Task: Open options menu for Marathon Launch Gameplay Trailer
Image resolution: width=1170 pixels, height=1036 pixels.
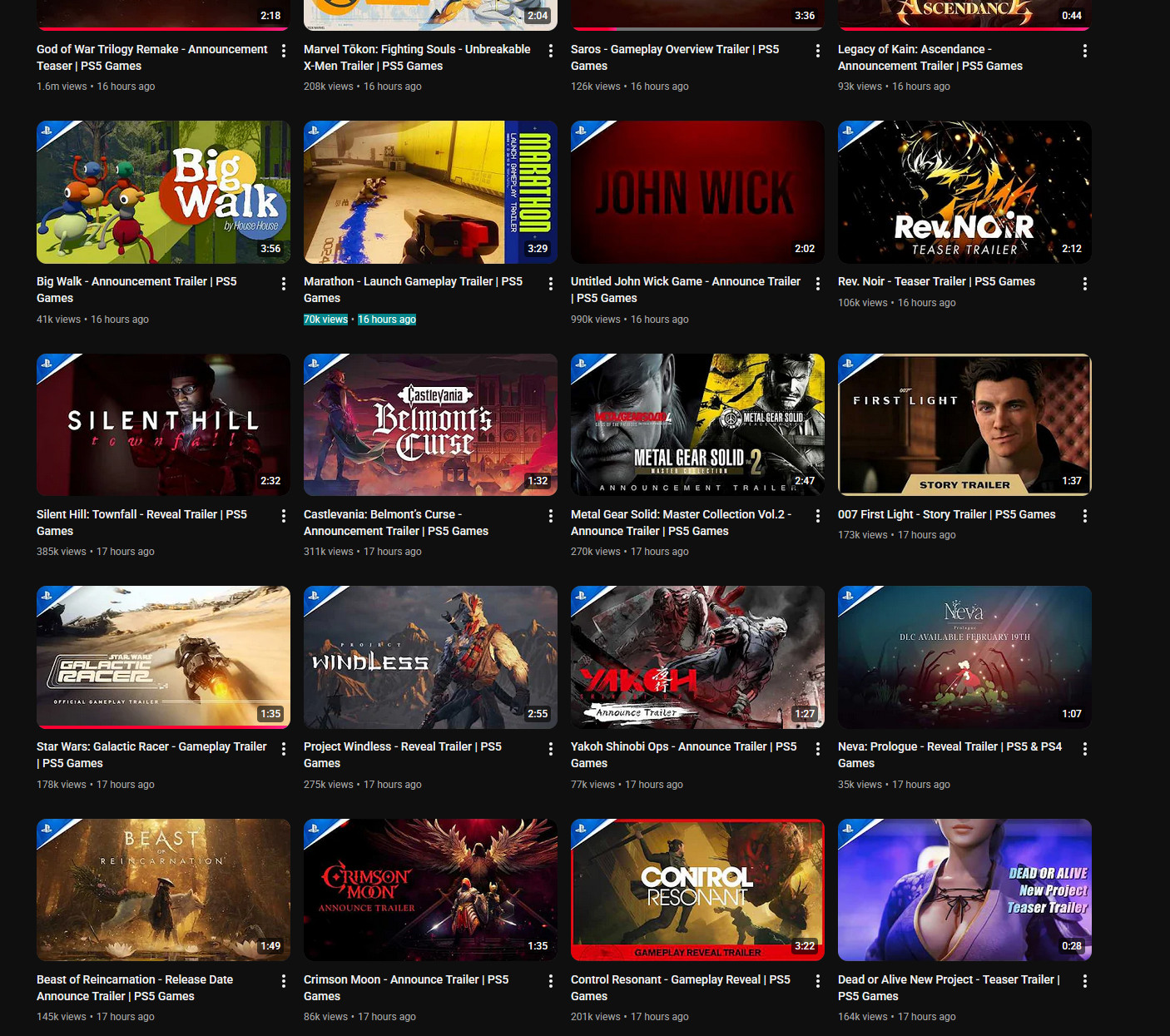Action: tap(551, 284)
